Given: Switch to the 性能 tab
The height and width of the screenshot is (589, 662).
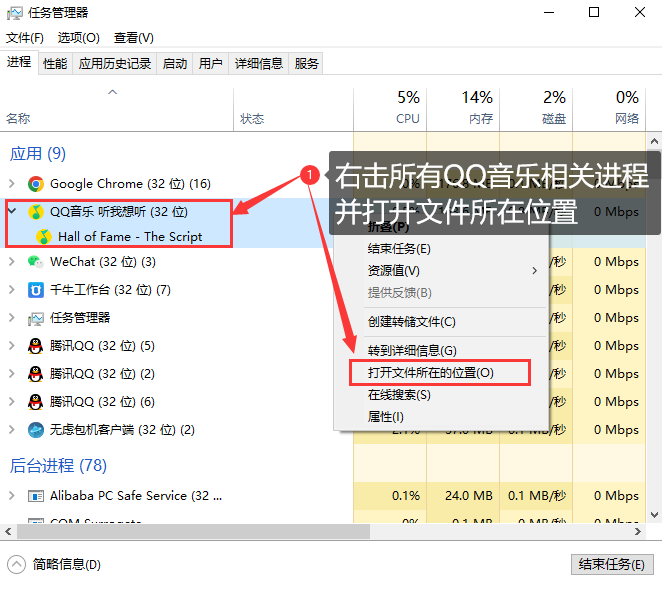Looking at the screenshot, I should pos(55,64).
